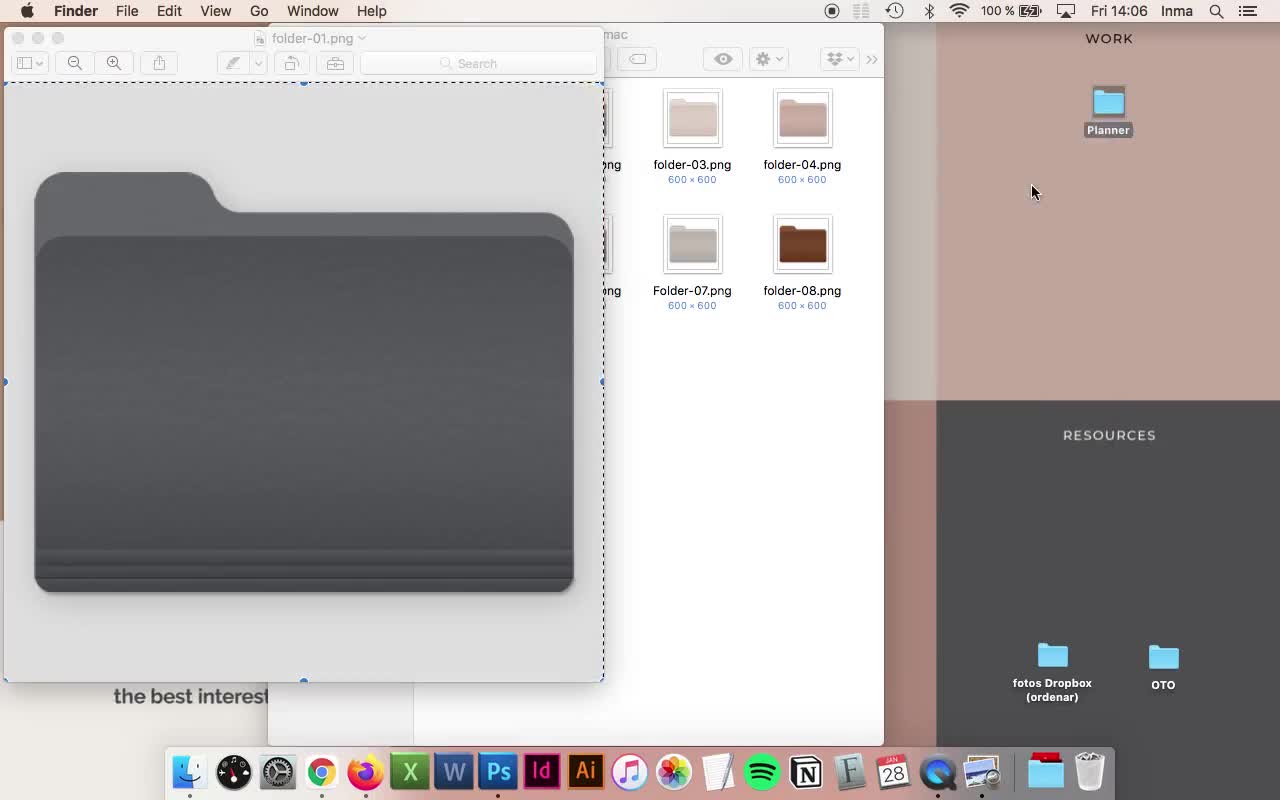Zoom in the image in Preview
The image size is (1280, 800).
[x=114, y=63]
